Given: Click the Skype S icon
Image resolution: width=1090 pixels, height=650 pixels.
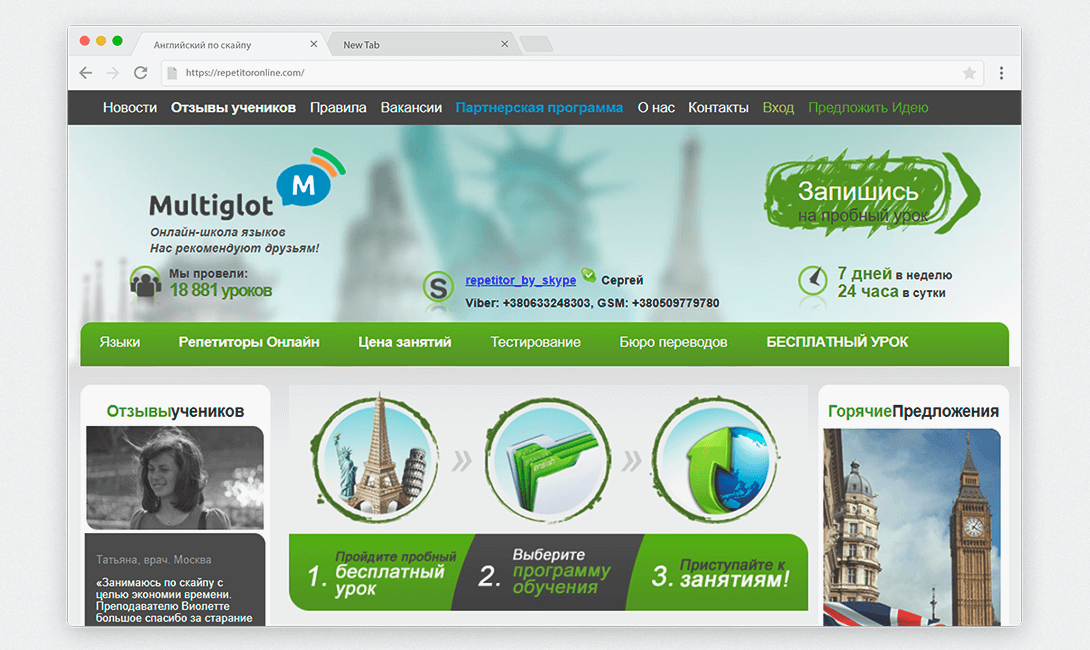Looking at the screenshot, I should click(x=438, y=287).
